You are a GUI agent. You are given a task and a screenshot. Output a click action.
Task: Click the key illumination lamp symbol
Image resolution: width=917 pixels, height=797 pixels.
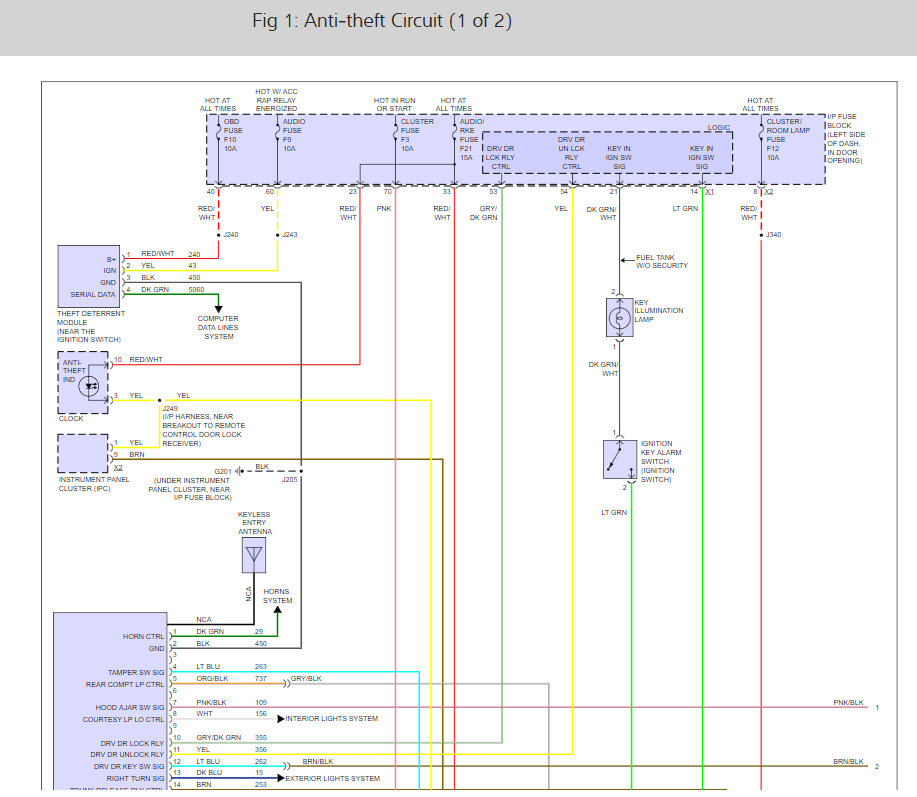[619, 318]
